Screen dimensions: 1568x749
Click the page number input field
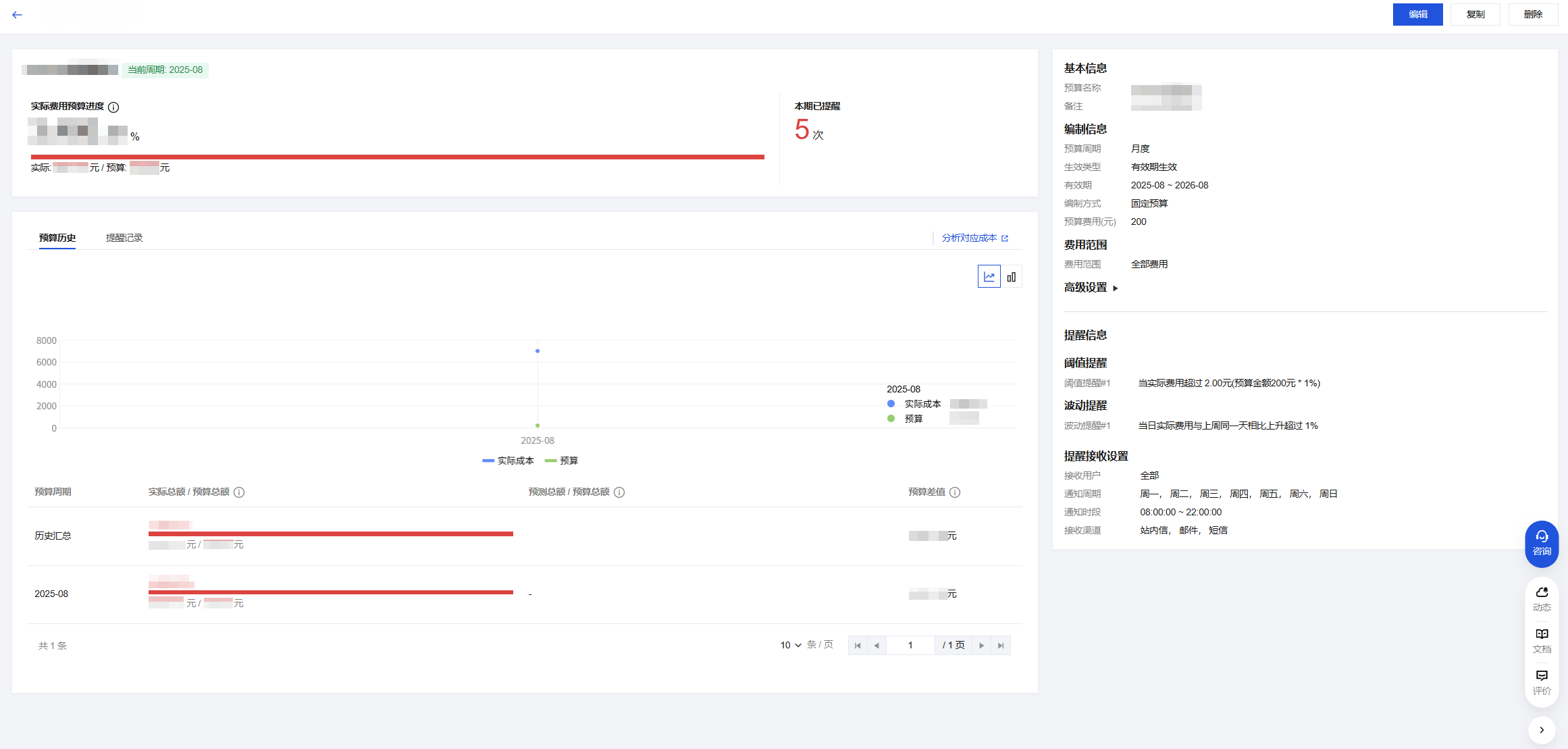[x=910, y=645]
